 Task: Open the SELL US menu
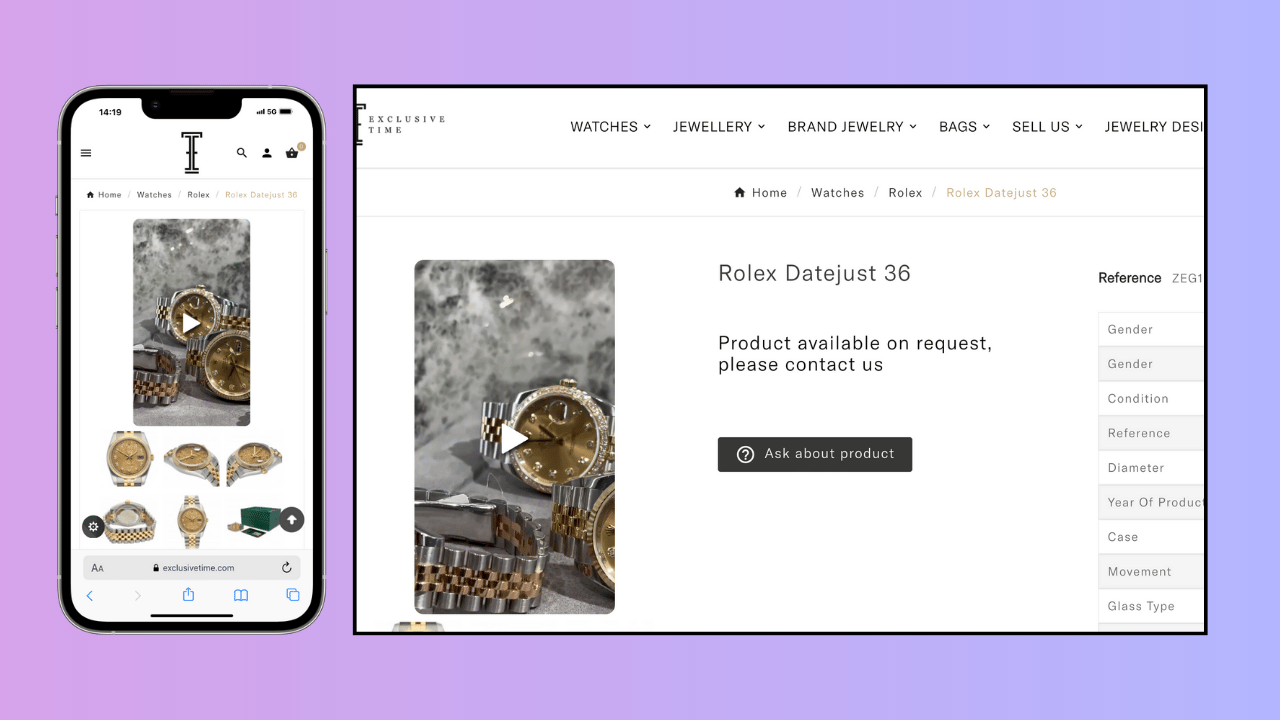(x=1048, y=127)
